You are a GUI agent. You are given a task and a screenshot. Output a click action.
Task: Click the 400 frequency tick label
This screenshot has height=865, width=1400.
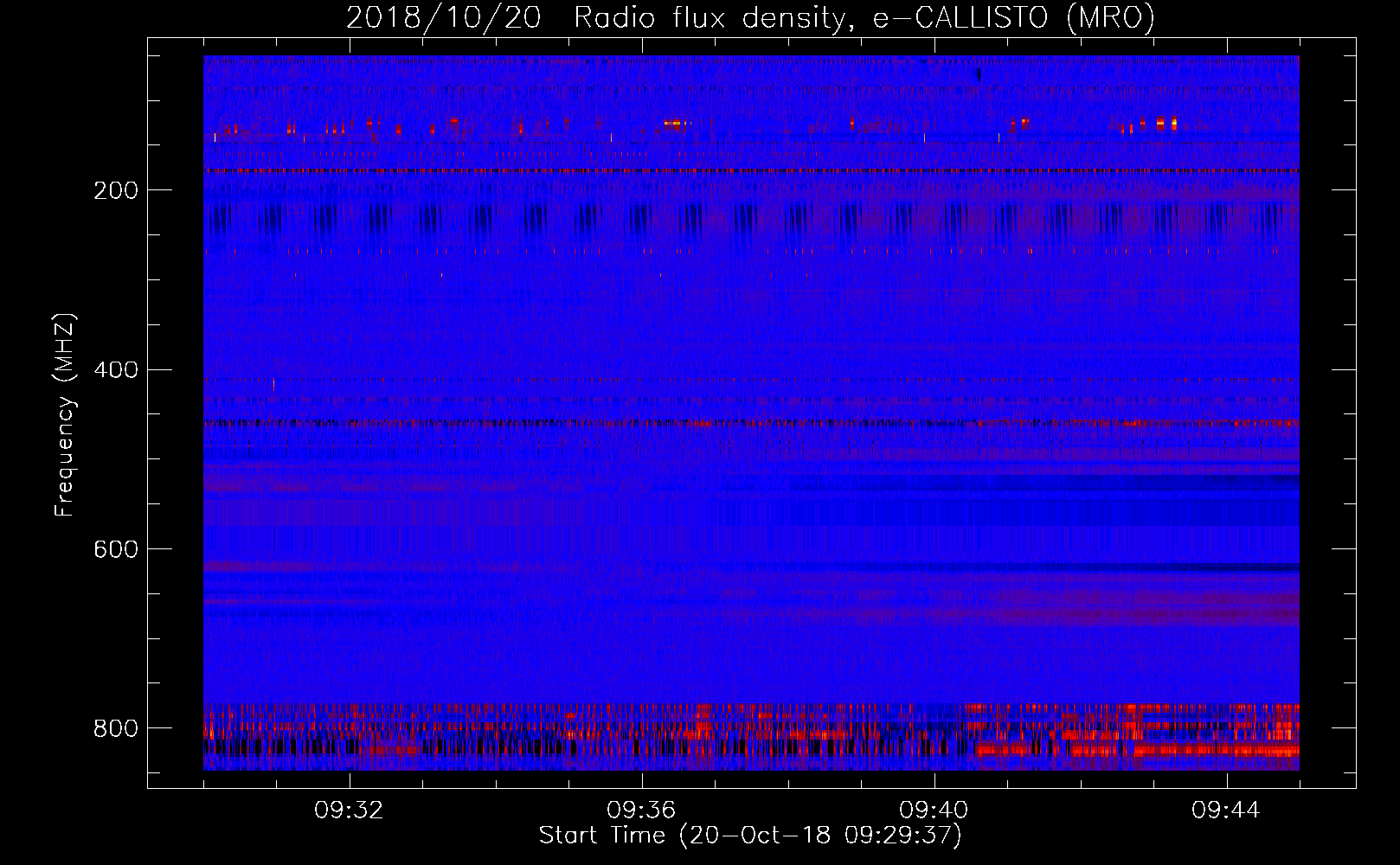(115, 370)
